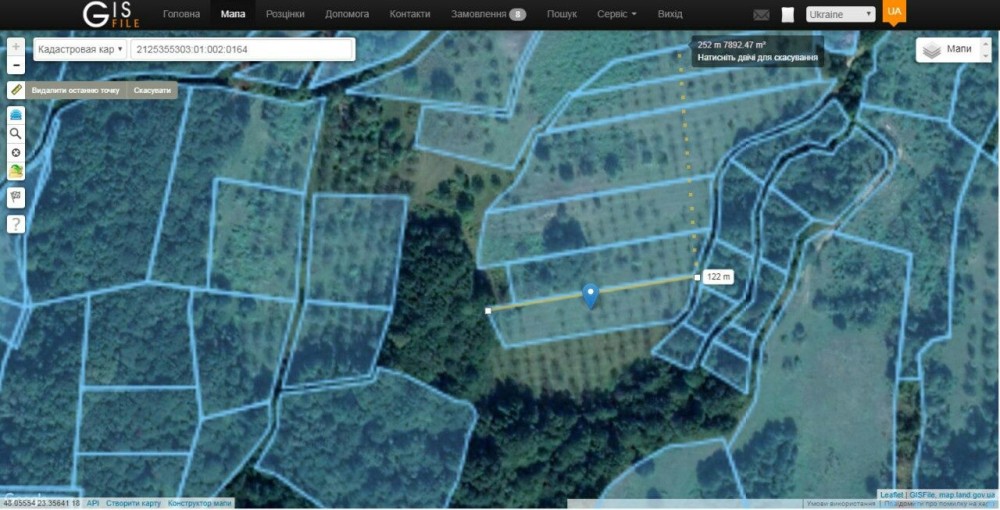This screenshot has width=1000, height=510.
Task: Open the envelope messages icon
Action: point(761,15)
